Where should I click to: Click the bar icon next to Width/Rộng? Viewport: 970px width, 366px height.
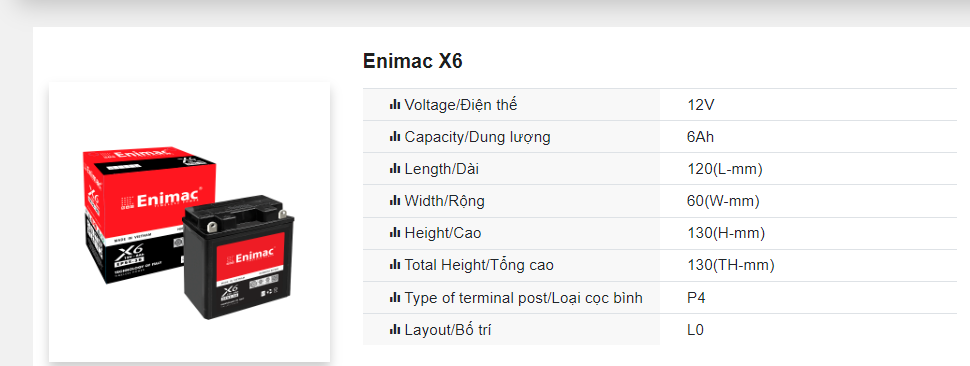click(x=395, y=202)
